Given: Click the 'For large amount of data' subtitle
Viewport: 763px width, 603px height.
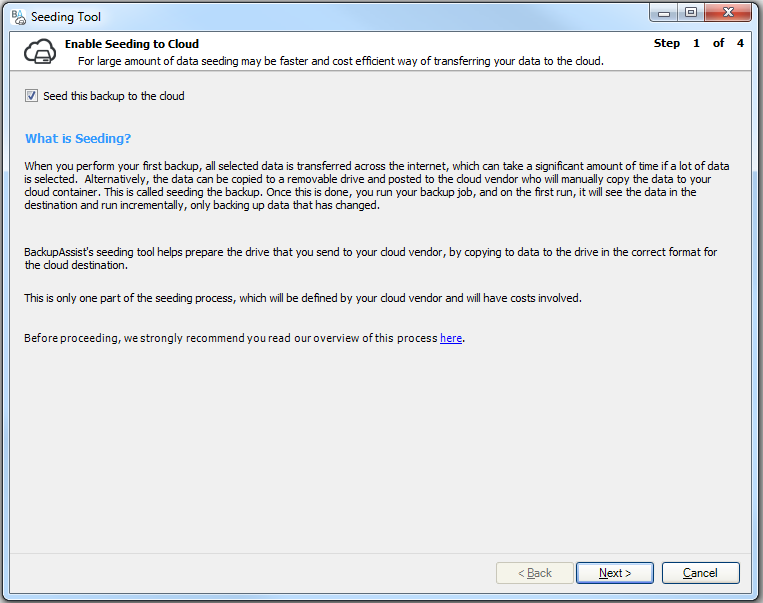Looking at the screenshot, I should click(341, 61).
